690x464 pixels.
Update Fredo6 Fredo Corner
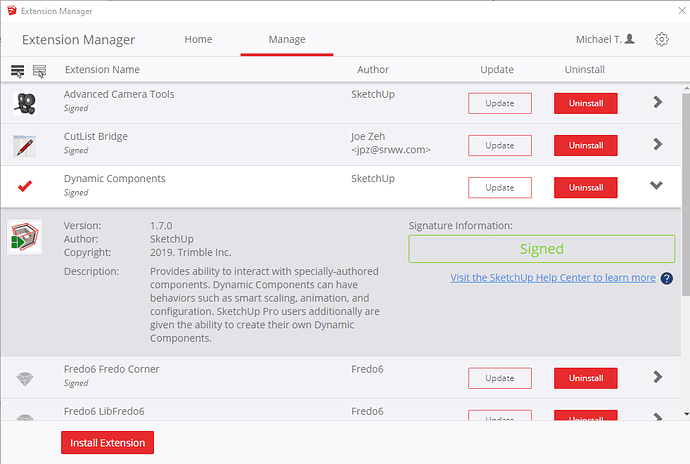(x=500, y=378)
